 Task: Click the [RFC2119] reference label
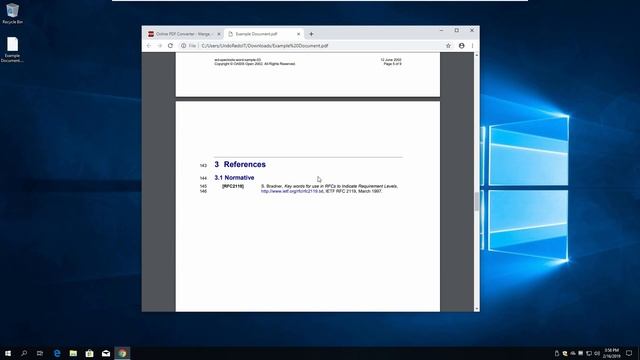pyautogui.click(x=233, y=186)
